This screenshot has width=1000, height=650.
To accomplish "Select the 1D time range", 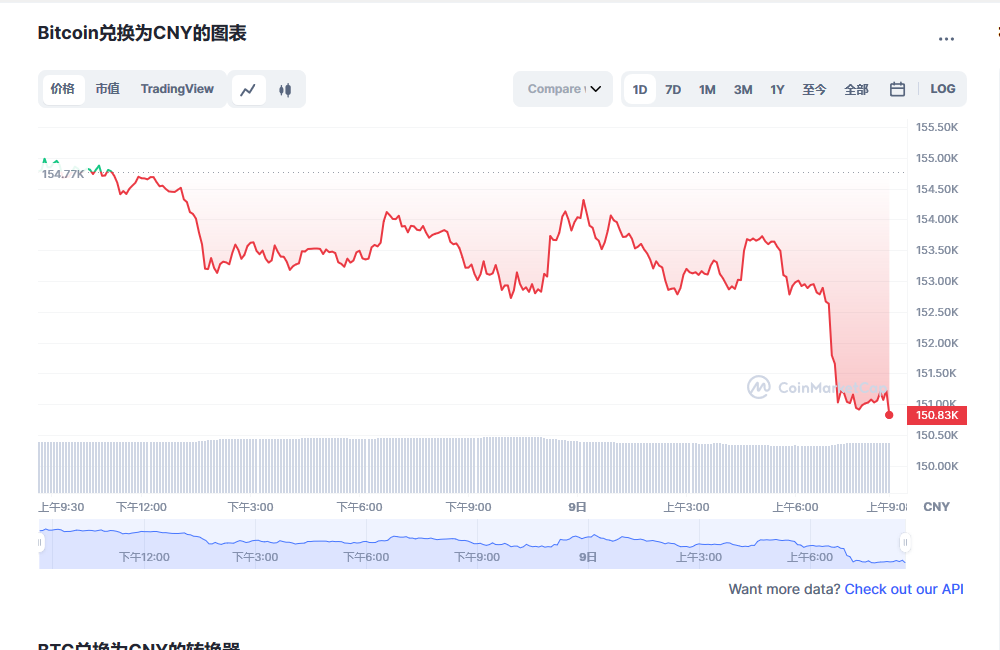I will coord(640,89).
